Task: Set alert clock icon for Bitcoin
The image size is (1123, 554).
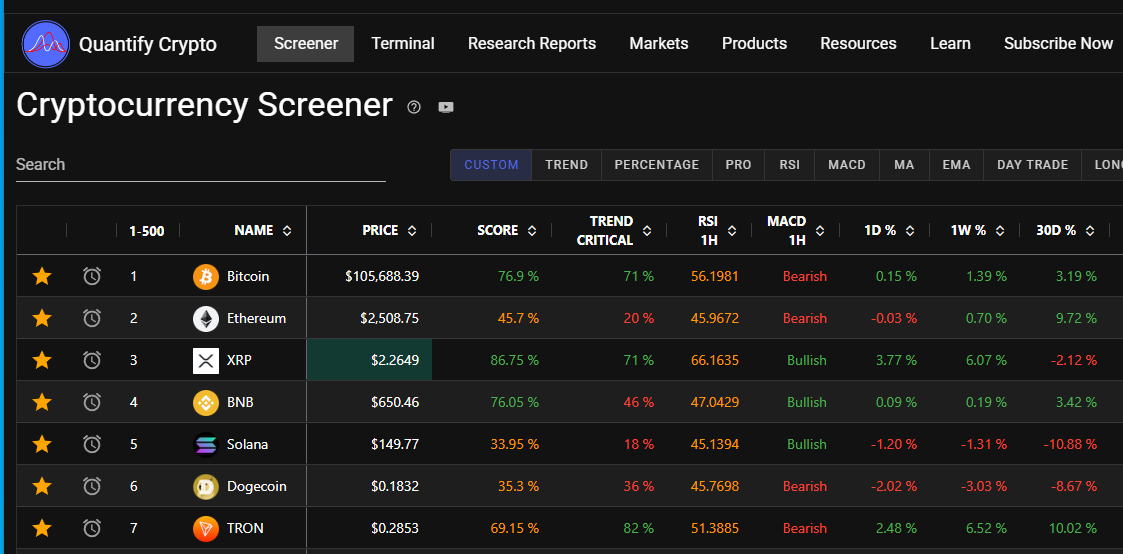Action: pos(92,276)
